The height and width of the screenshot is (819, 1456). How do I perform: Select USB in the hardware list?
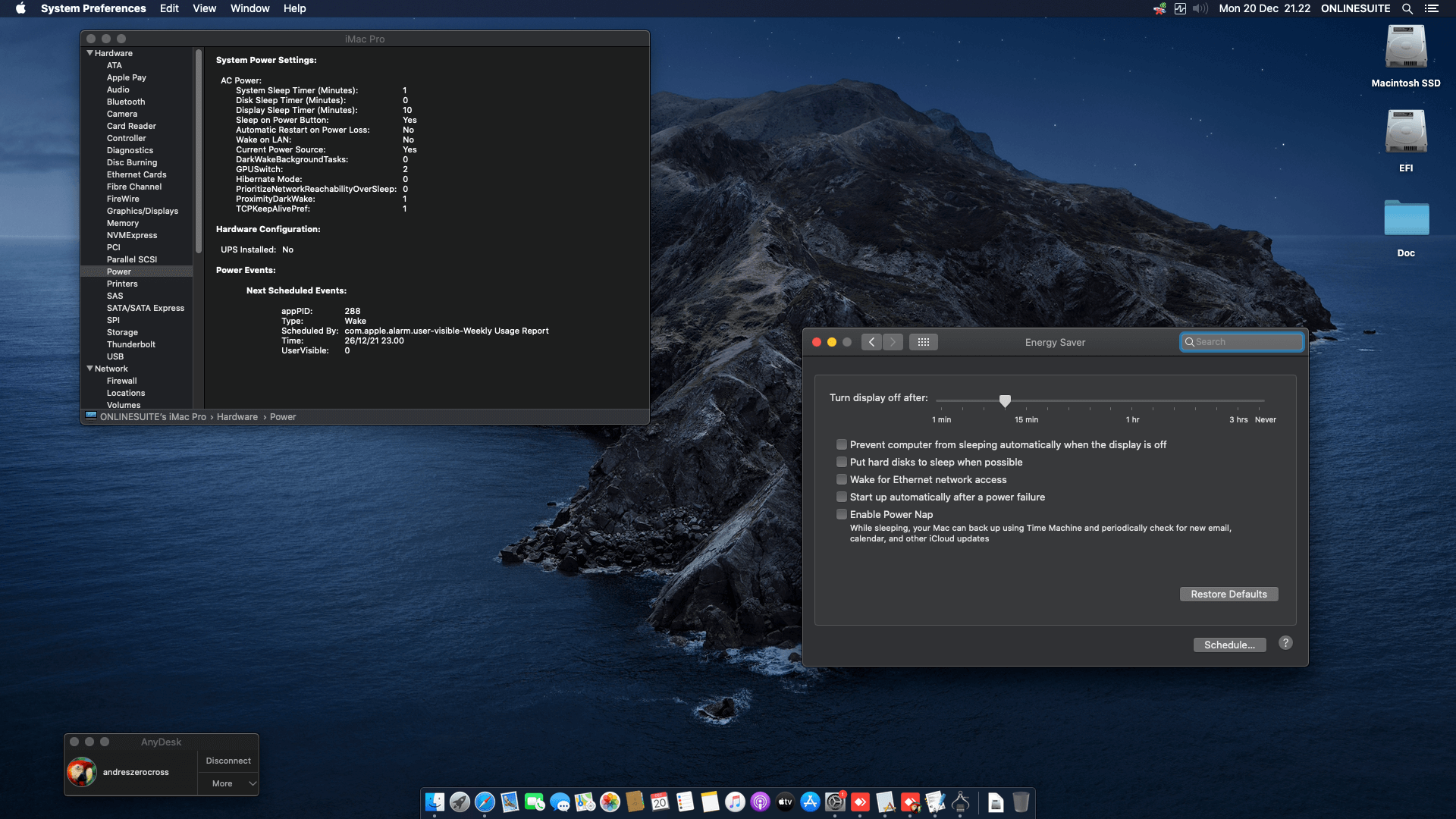pyautogui.click(x=115, y=356)
